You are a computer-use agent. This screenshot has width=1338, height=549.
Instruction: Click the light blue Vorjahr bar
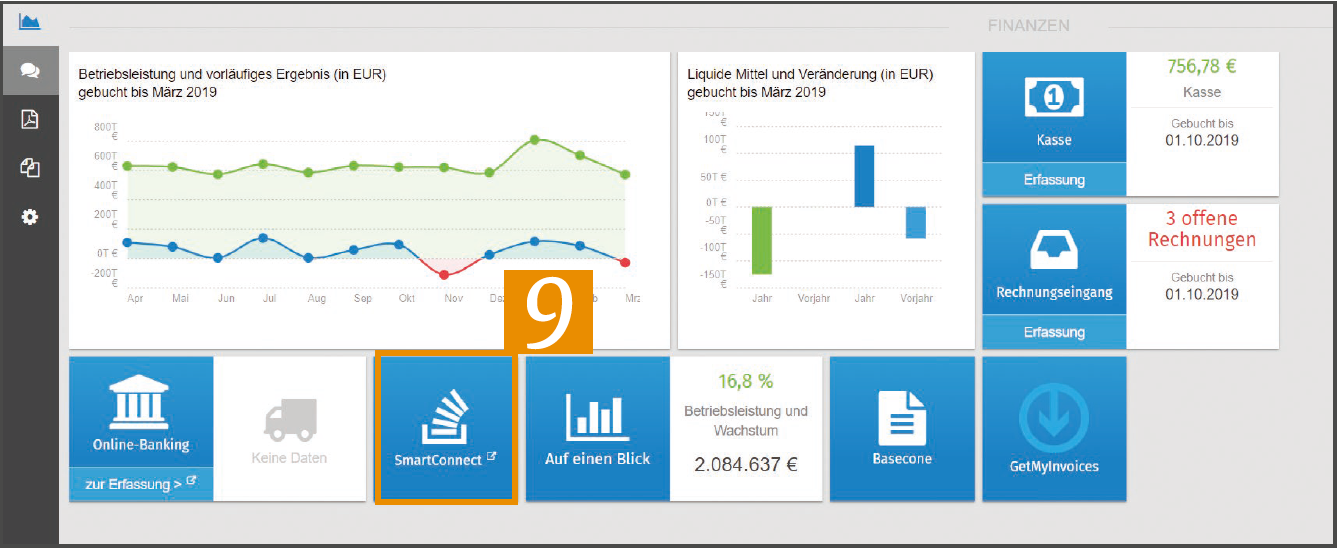coord(916,222)
